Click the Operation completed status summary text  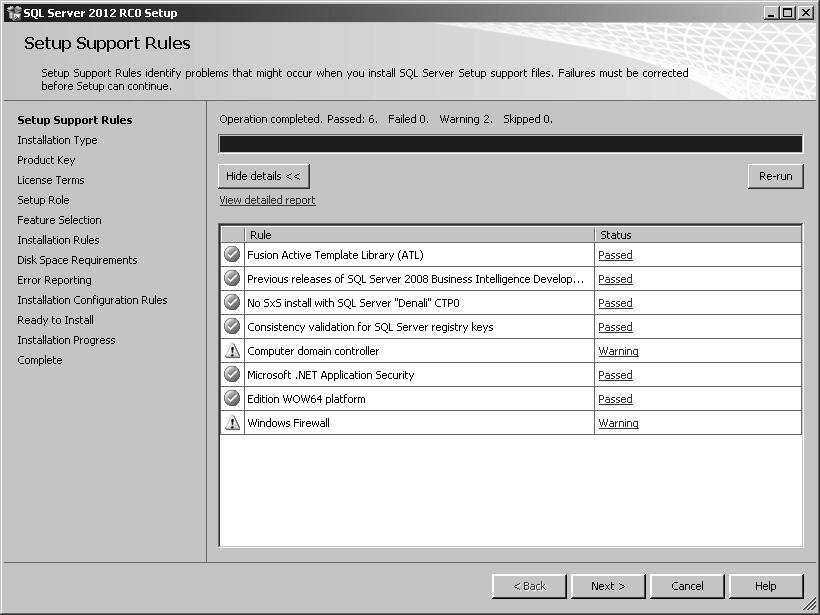point(386,119)
